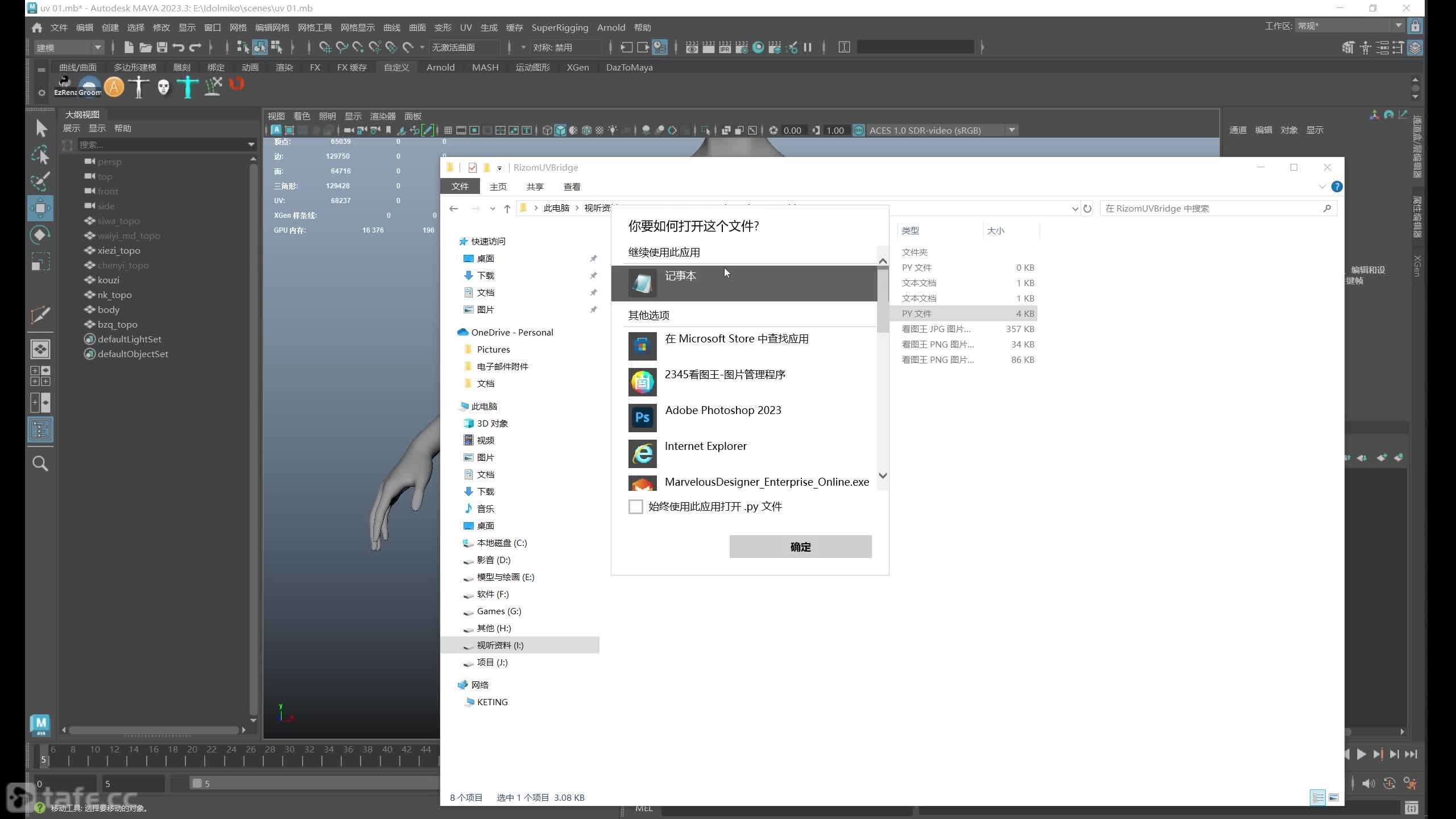Open scene with folder toolbar icon
Viewport: 1456px width, 819px height.
point(146,47)
